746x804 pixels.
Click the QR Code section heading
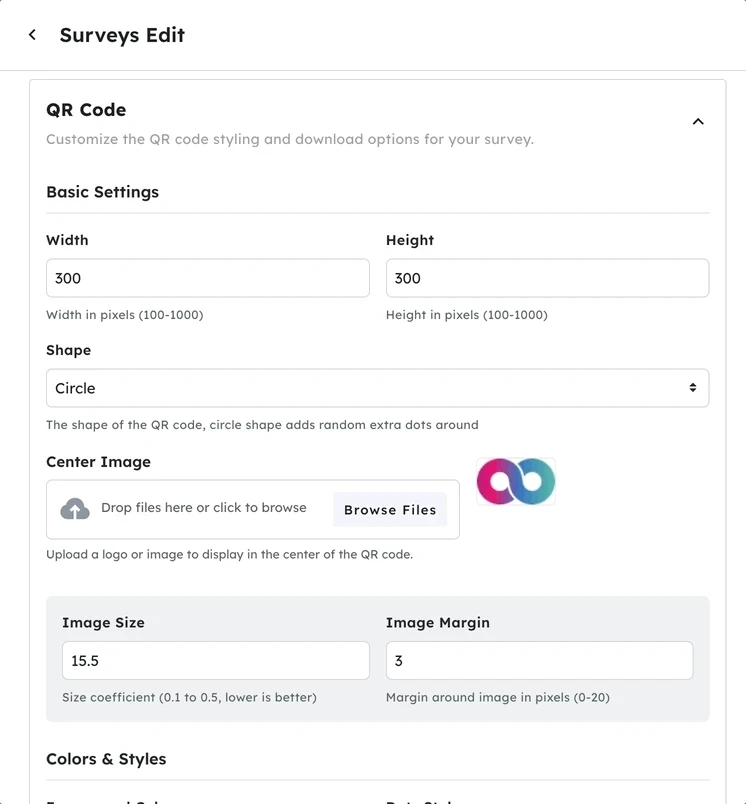(x=86, y=110)
